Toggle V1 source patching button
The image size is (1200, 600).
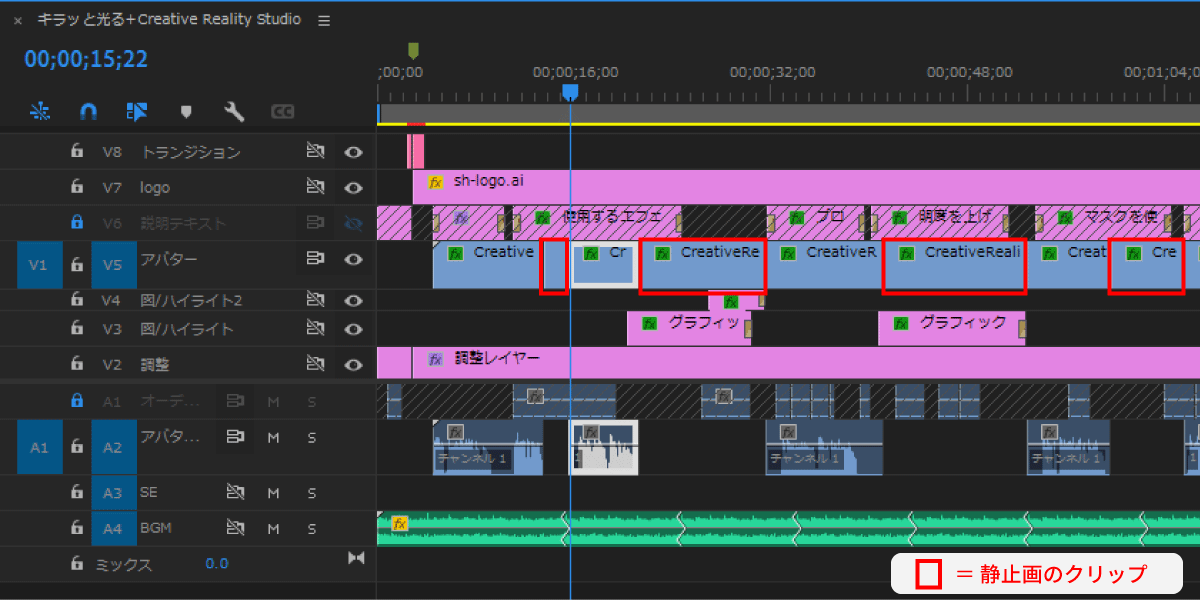coord(38,266)
